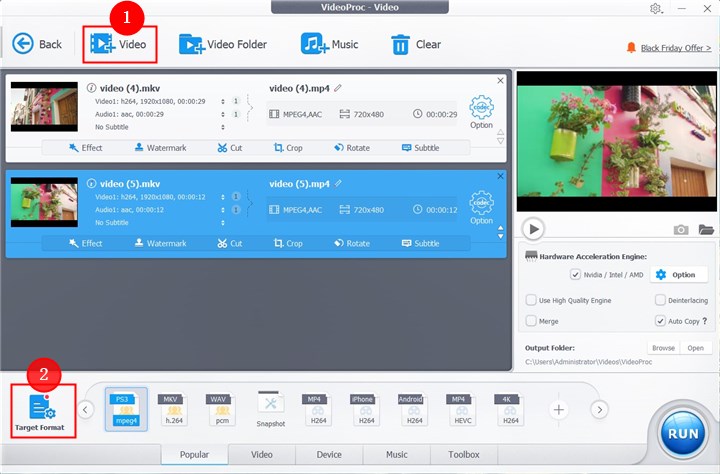Viewport: 720px width, 474px height.
Task: Select Snapshot preset
Action: (270, 409)
